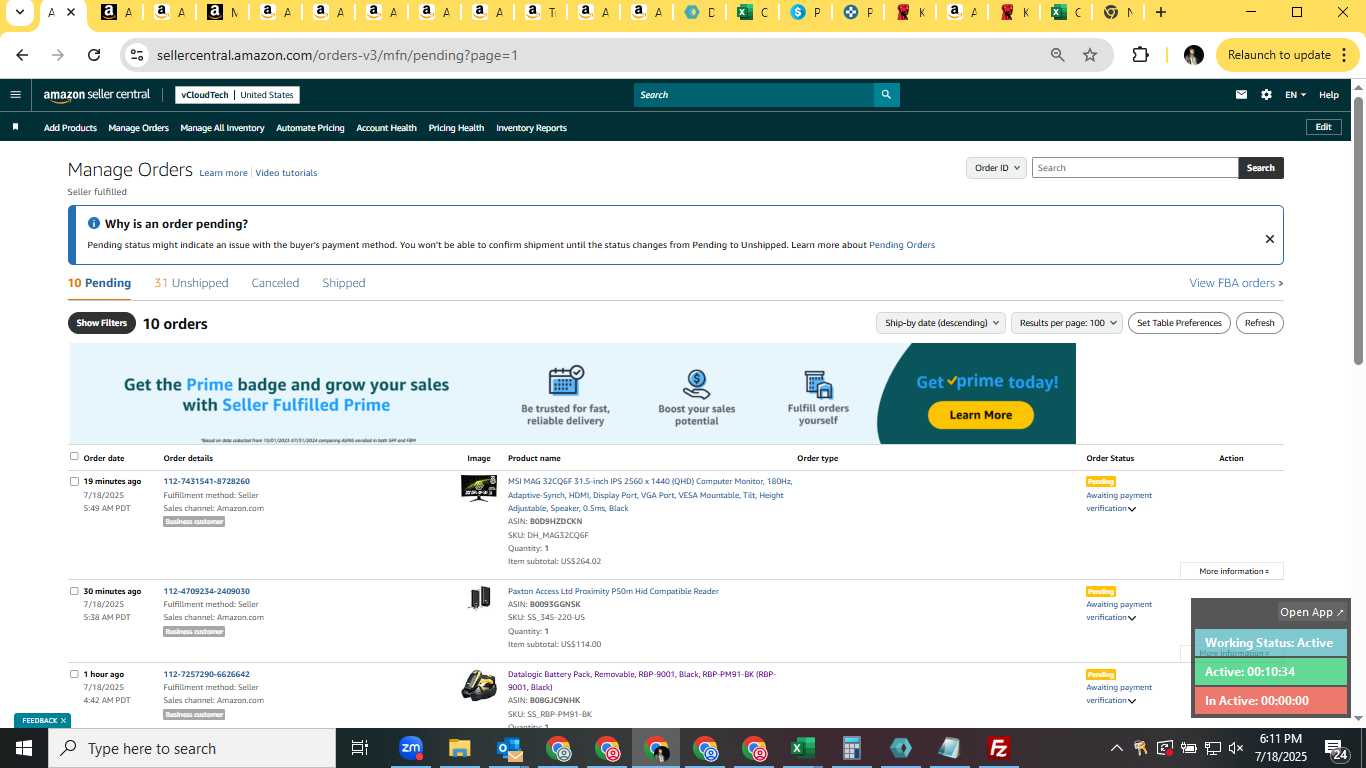Open Outlook from the taskbar
Viewport: 1366px width, 768px height.
pyautogui.click(x=509, y=748)
